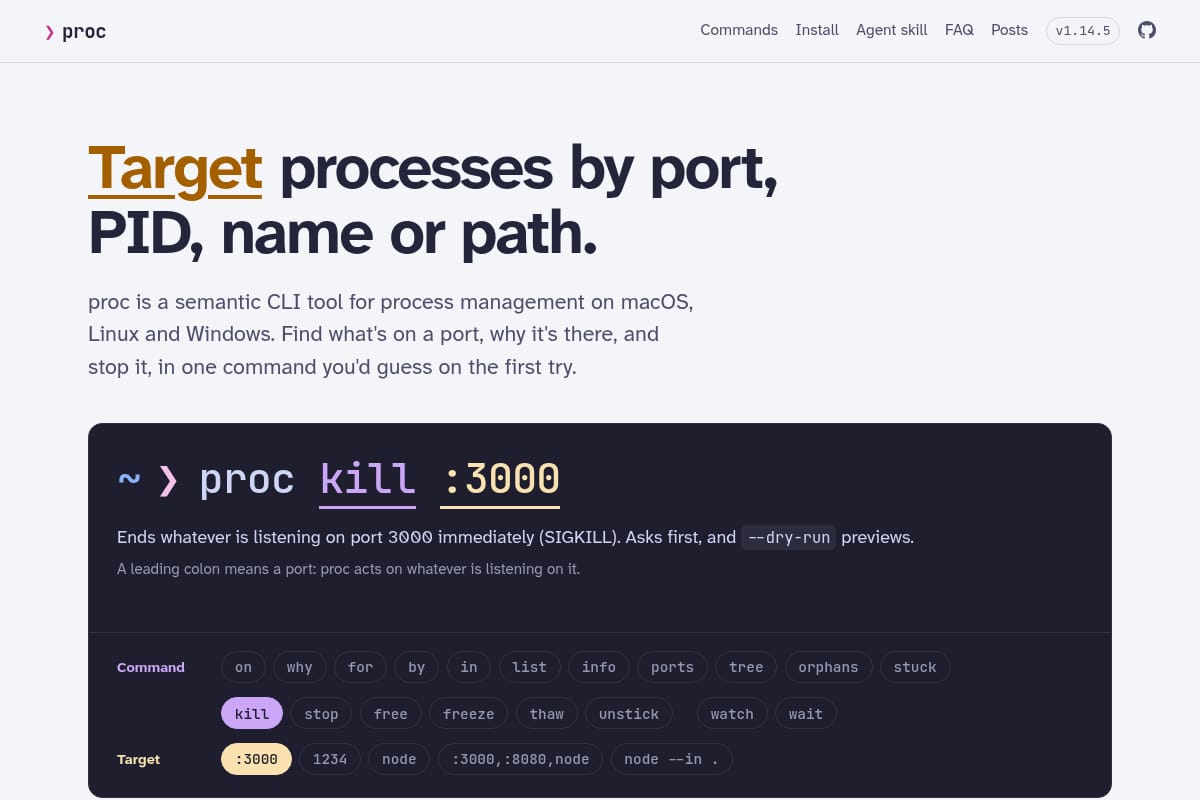The image size is (1200, 800).
Task: Open the Commands nav link
Action: pyautogui.click(x=739, y=30)
